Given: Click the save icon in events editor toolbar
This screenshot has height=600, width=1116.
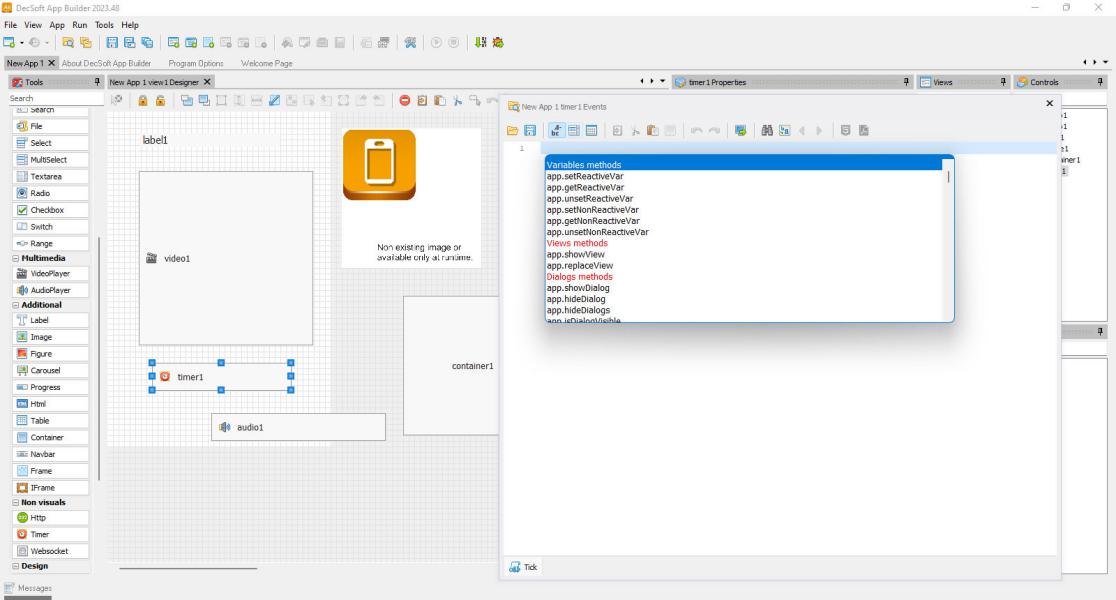Looking at the screenshot, I should pyautogui.click(x=530, y=130).
